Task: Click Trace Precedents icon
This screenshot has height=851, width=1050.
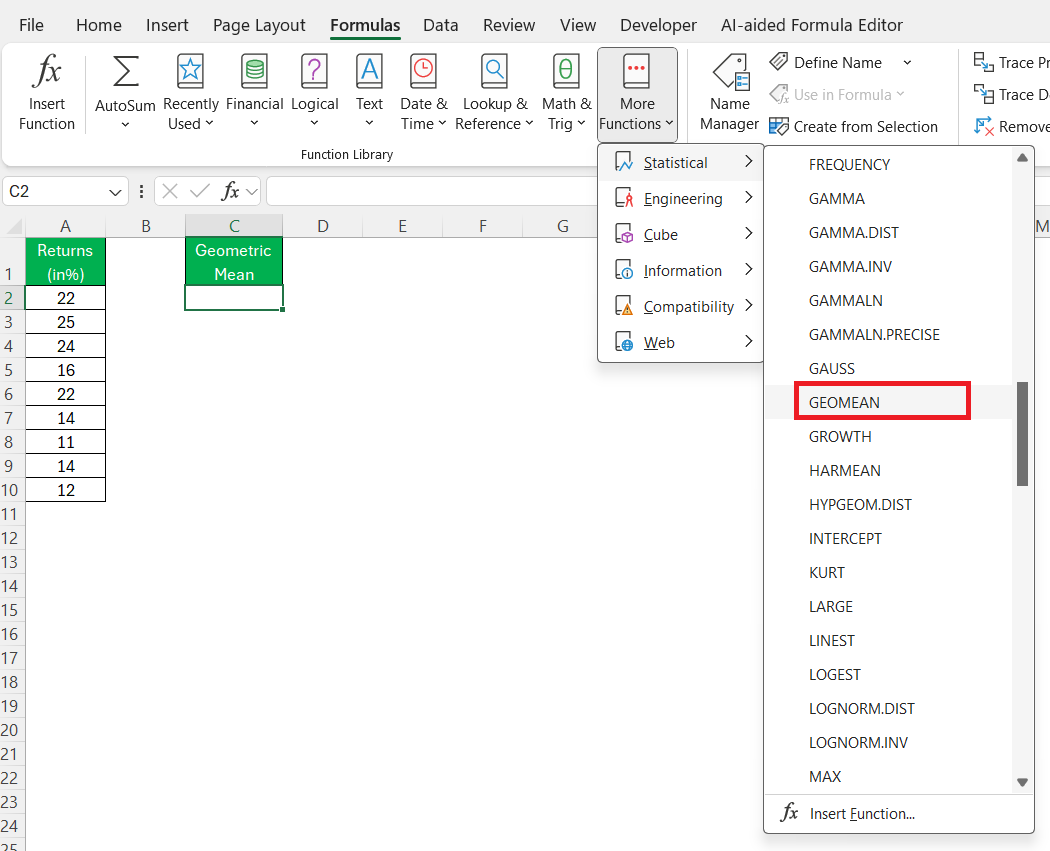Action: pyautogui.click(x=983, y=62)
